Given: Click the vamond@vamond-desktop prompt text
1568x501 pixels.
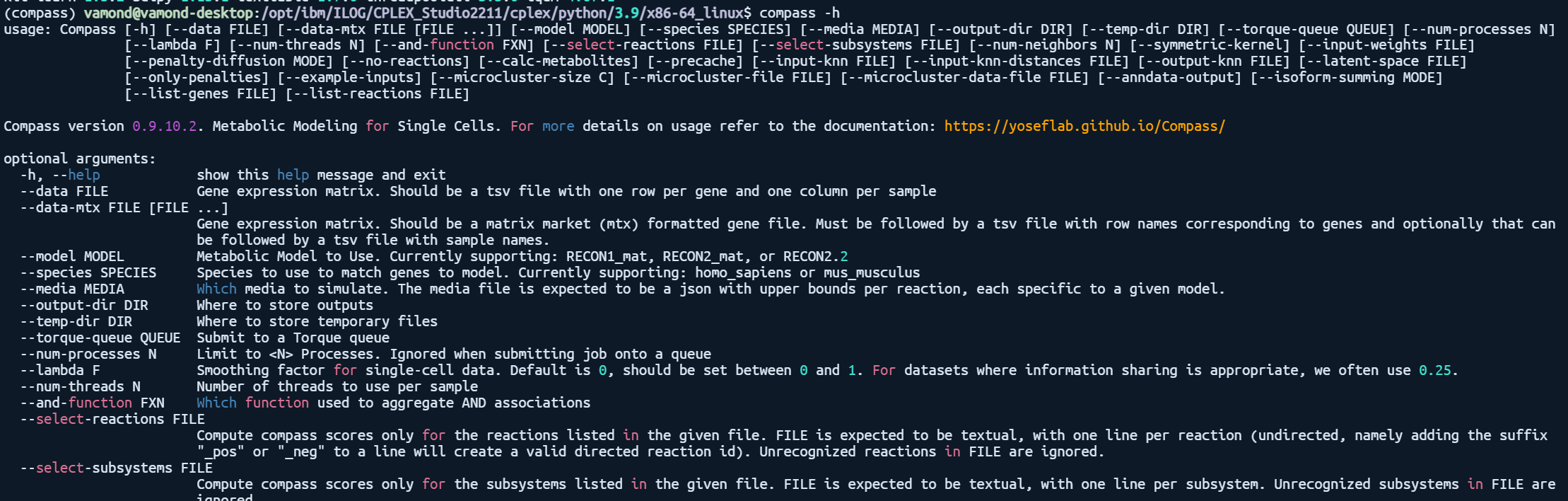Looking at the screenshot, I should 168,13.
